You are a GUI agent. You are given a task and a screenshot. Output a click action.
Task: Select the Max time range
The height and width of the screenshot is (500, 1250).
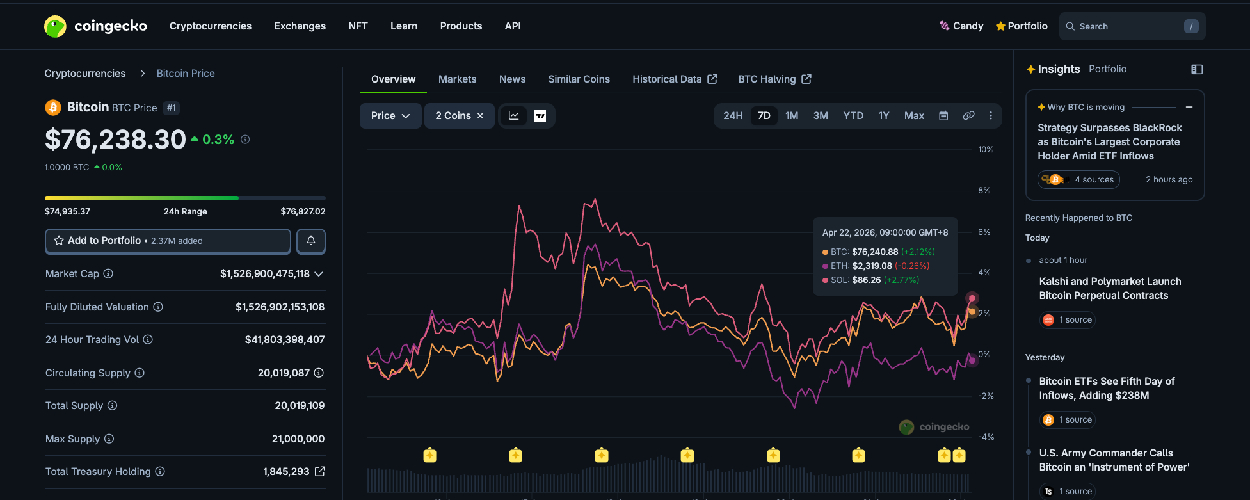pos(914,116)
